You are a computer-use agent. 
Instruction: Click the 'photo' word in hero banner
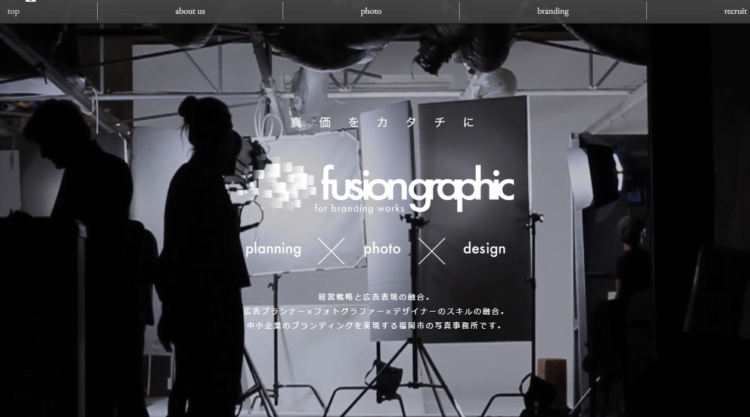(382, 249)
